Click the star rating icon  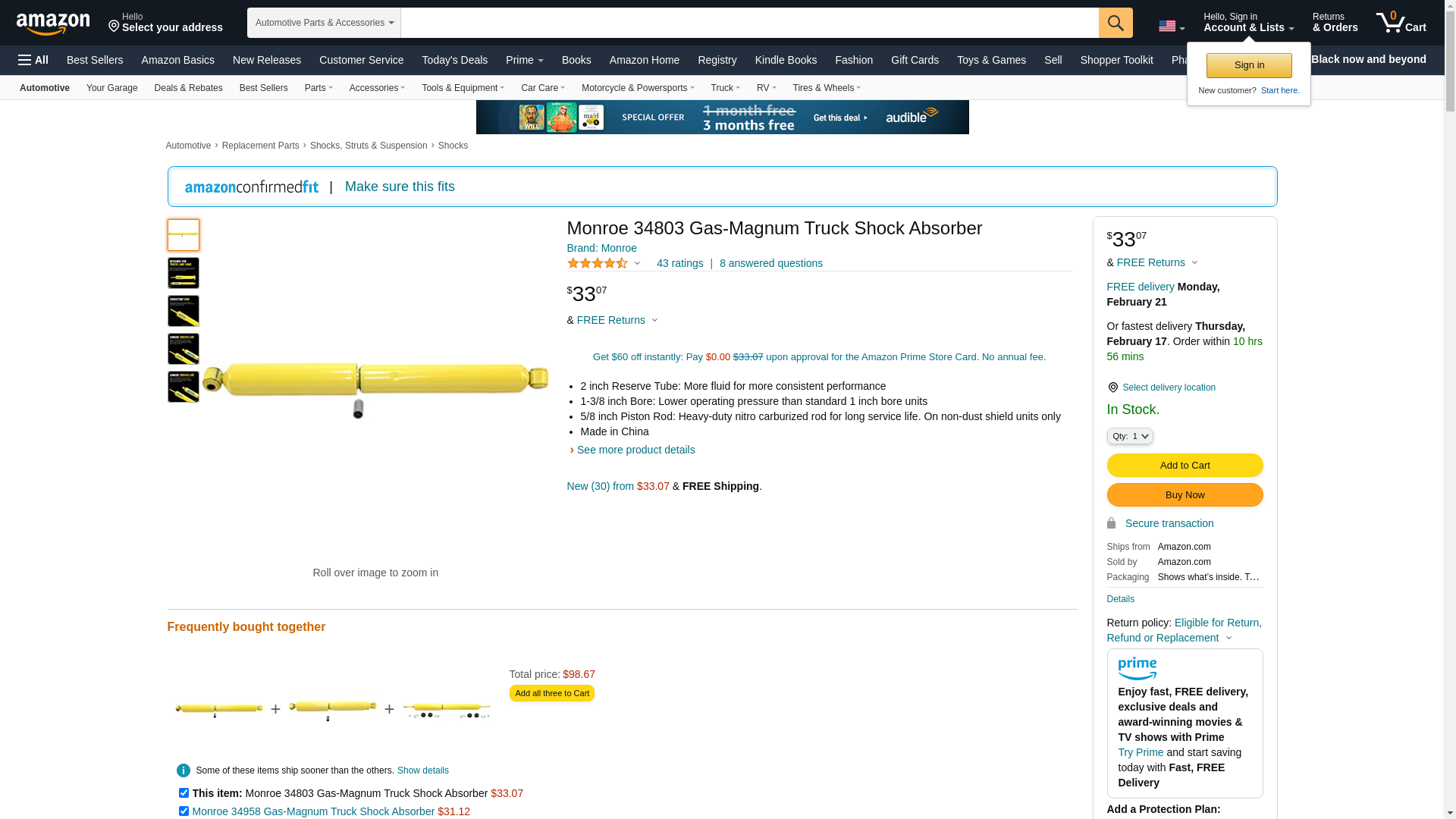pyautogui.click(x=598, y=263)
